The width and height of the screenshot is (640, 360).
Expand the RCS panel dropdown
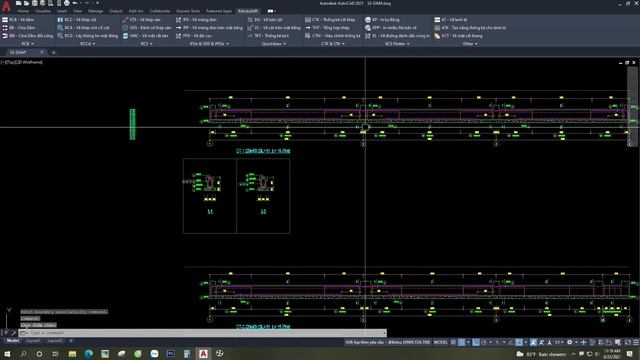[x=147, y=44]
